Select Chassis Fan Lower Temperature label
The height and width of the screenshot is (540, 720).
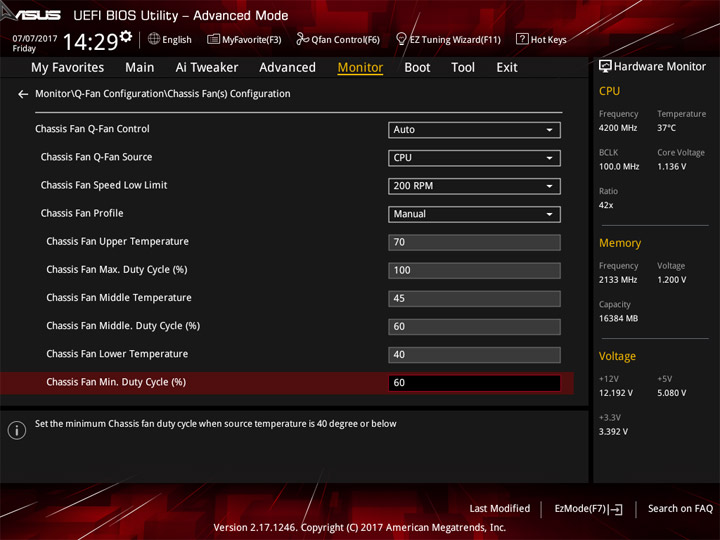[117, 354]
